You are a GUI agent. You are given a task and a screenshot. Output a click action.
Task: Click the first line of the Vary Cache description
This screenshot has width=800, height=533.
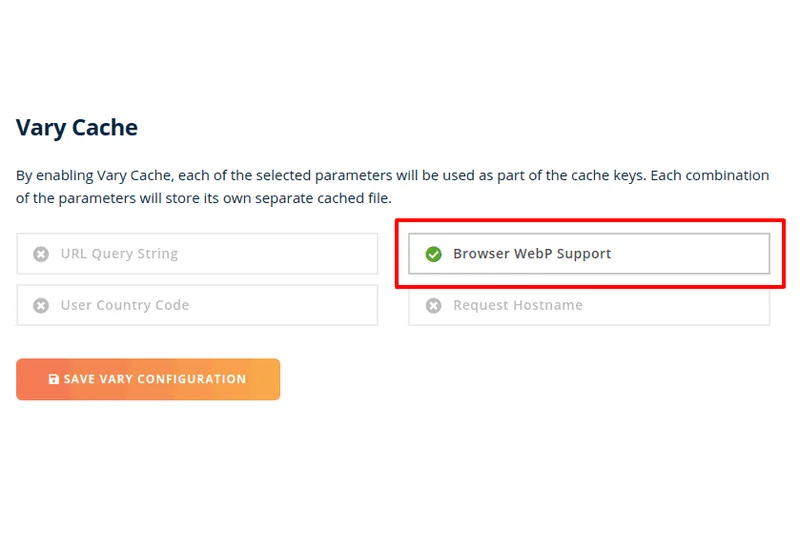(x=392, y=175)
